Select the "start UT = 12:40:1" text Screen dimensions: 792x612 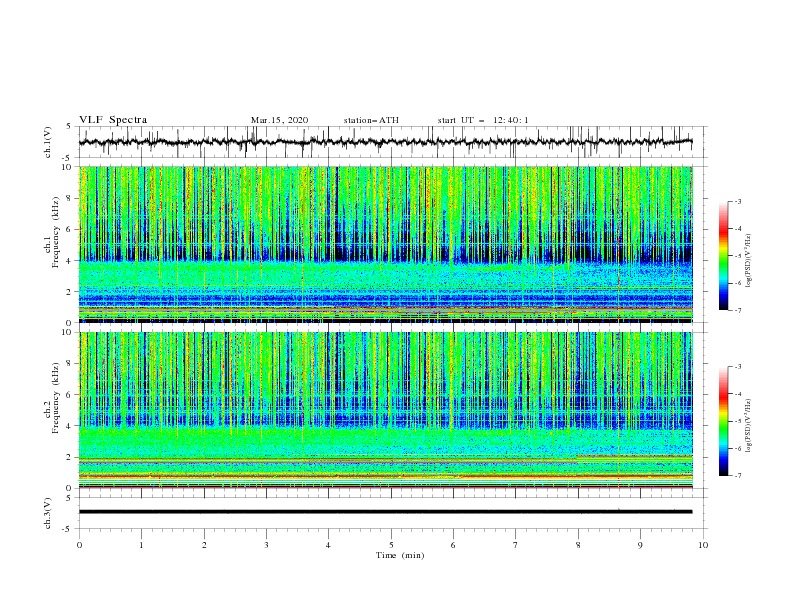(483, 120)
